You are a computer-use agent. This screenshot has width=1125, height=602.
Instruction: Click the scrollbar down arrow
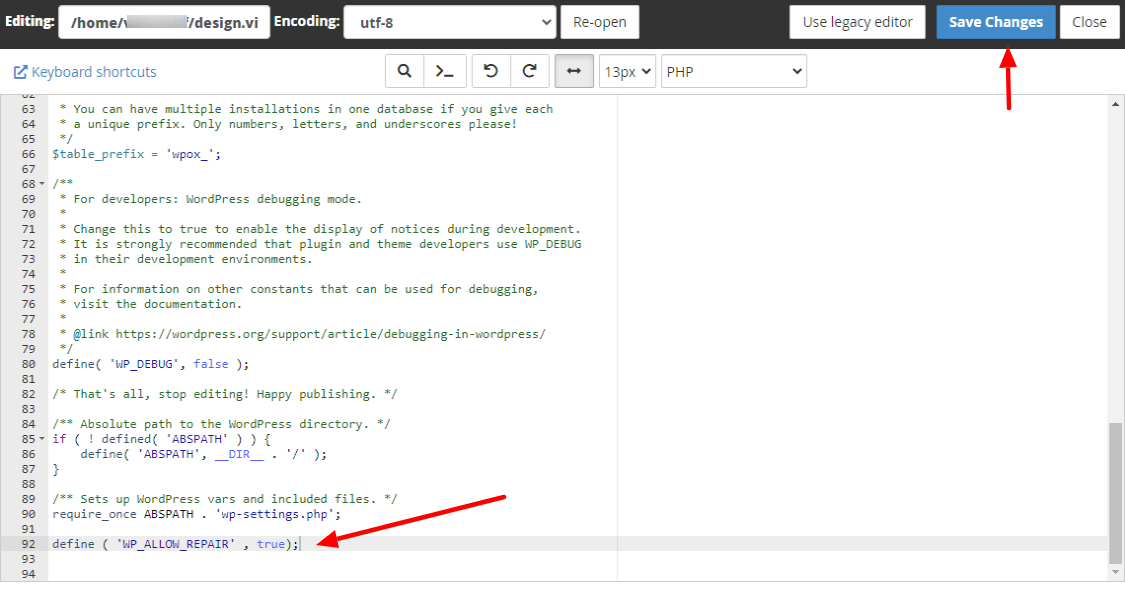coord(1115,572)
